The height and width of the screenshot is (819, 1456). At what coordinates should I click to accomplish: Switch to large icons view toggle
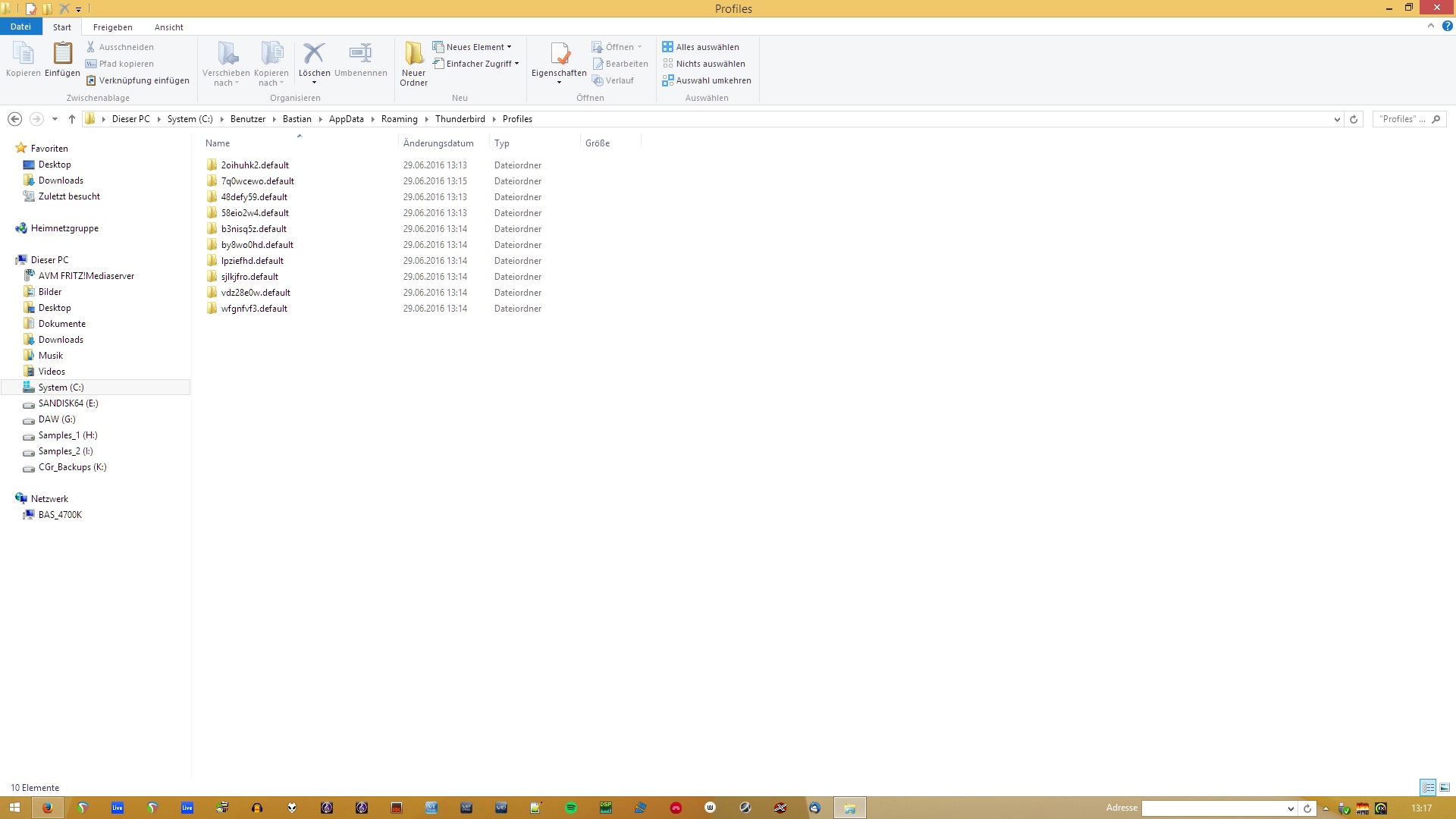click(1445, 788)
